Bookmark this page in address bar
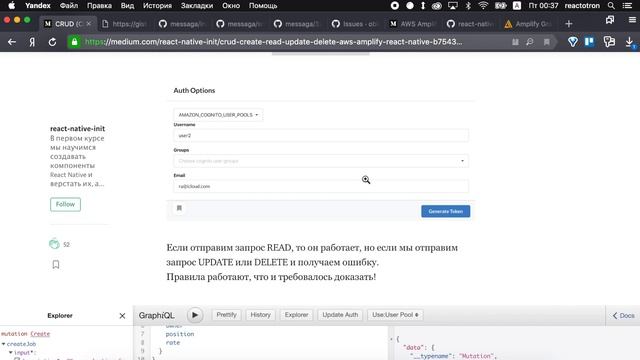This screenshot has width=640, height=360. [x=547, y=42]
